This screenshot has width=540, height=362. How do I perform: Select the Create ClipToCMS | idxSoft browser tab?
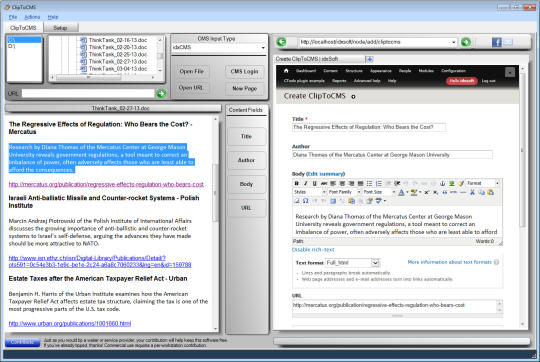319,59
